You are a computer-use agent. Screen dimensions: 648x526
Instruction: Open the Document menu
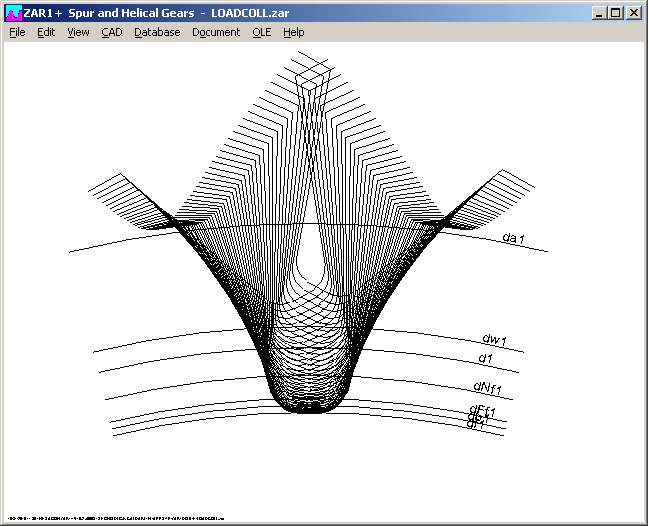(x=216, y=32)
